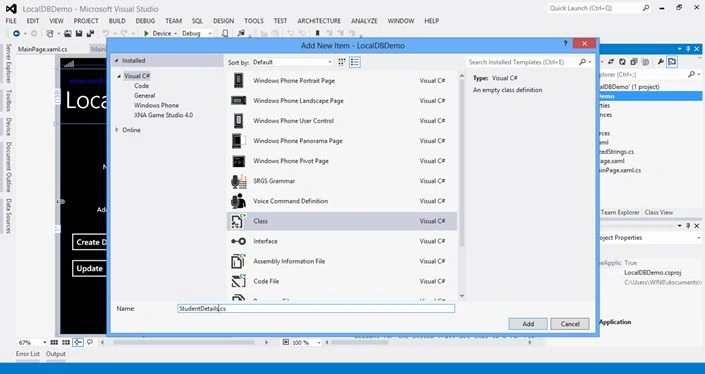This screenshot has width=705, height=374.
Task: Click the Add button
Action: coord(528,324)
